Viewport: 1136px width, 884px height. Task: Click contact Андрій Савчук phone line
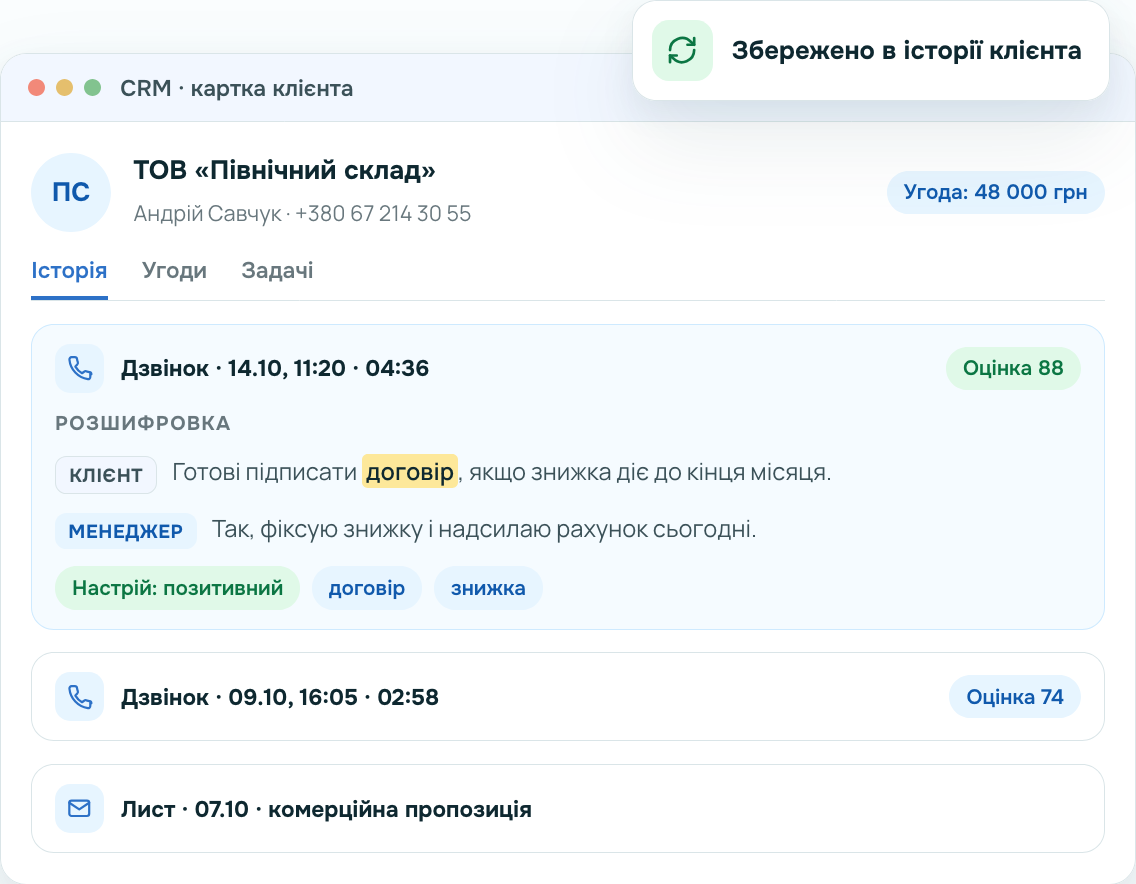[302, 214]
